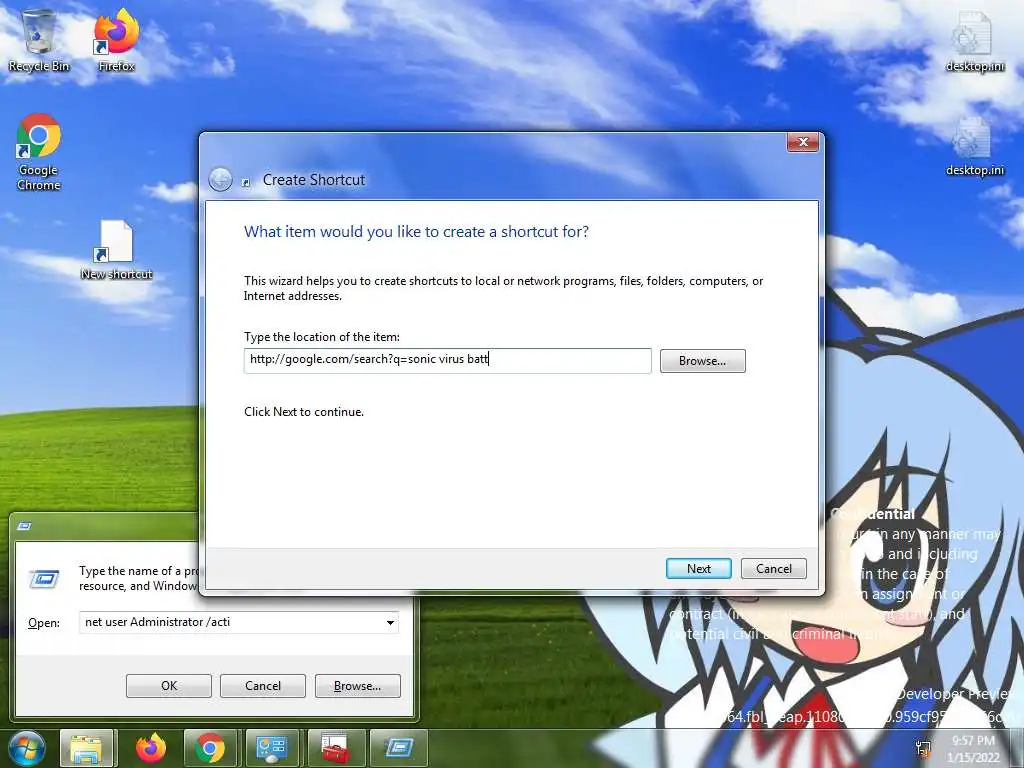Open the Windows Start menu orb
Image resolution: width=1024 pixels, height=768 pixels.
tap(27, 748)
